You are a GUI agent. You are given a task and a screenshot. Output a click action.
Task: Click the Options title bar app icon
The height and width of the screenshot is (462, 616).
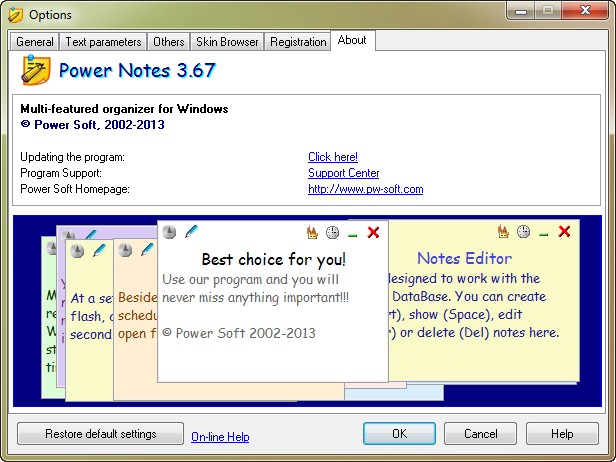click(16, 15)
